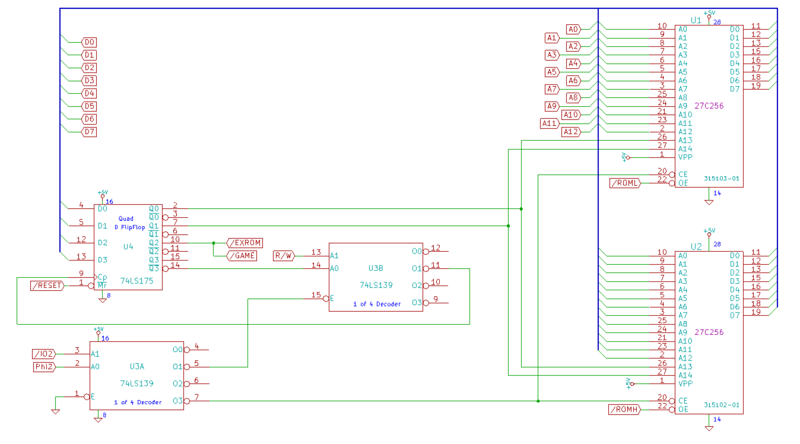Click the A11 address label
Viewport: 800px width, 444px height.
[x=549, y=124]
